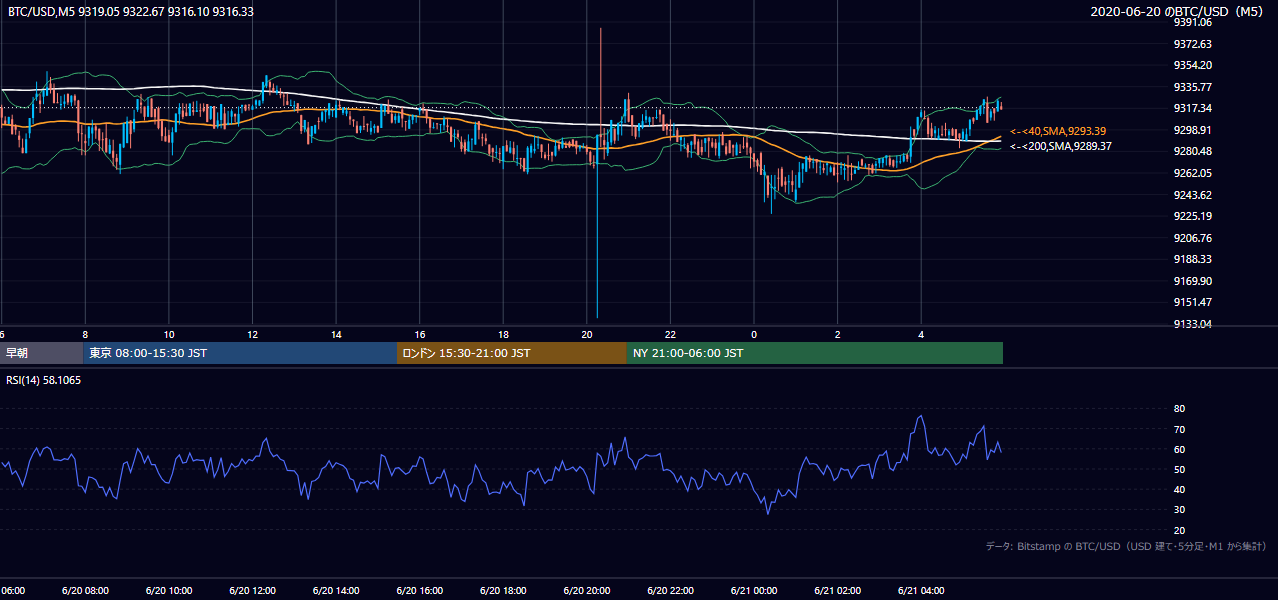
Task: Click the NY 21:00-06:00 JST session bar
Action: 815,353
